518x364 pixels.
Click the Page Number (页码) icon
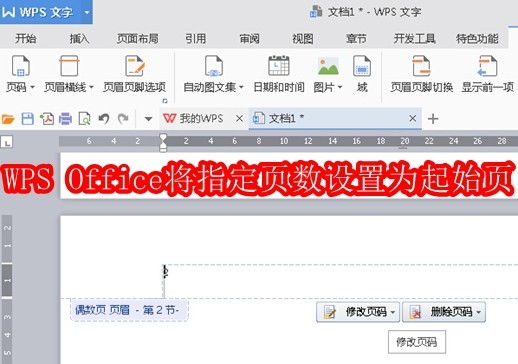[x=21, y=66]
